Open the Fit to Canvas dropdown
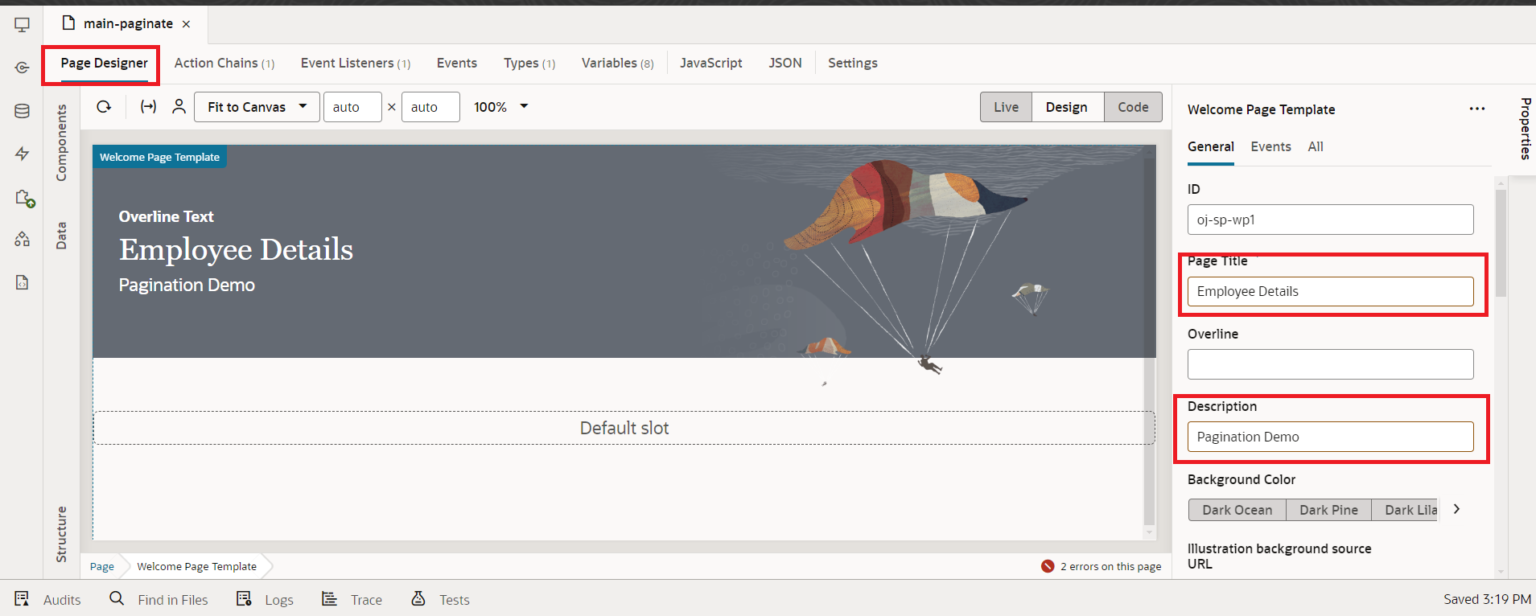The image size is (1536, 616). [x=256, y=107]
